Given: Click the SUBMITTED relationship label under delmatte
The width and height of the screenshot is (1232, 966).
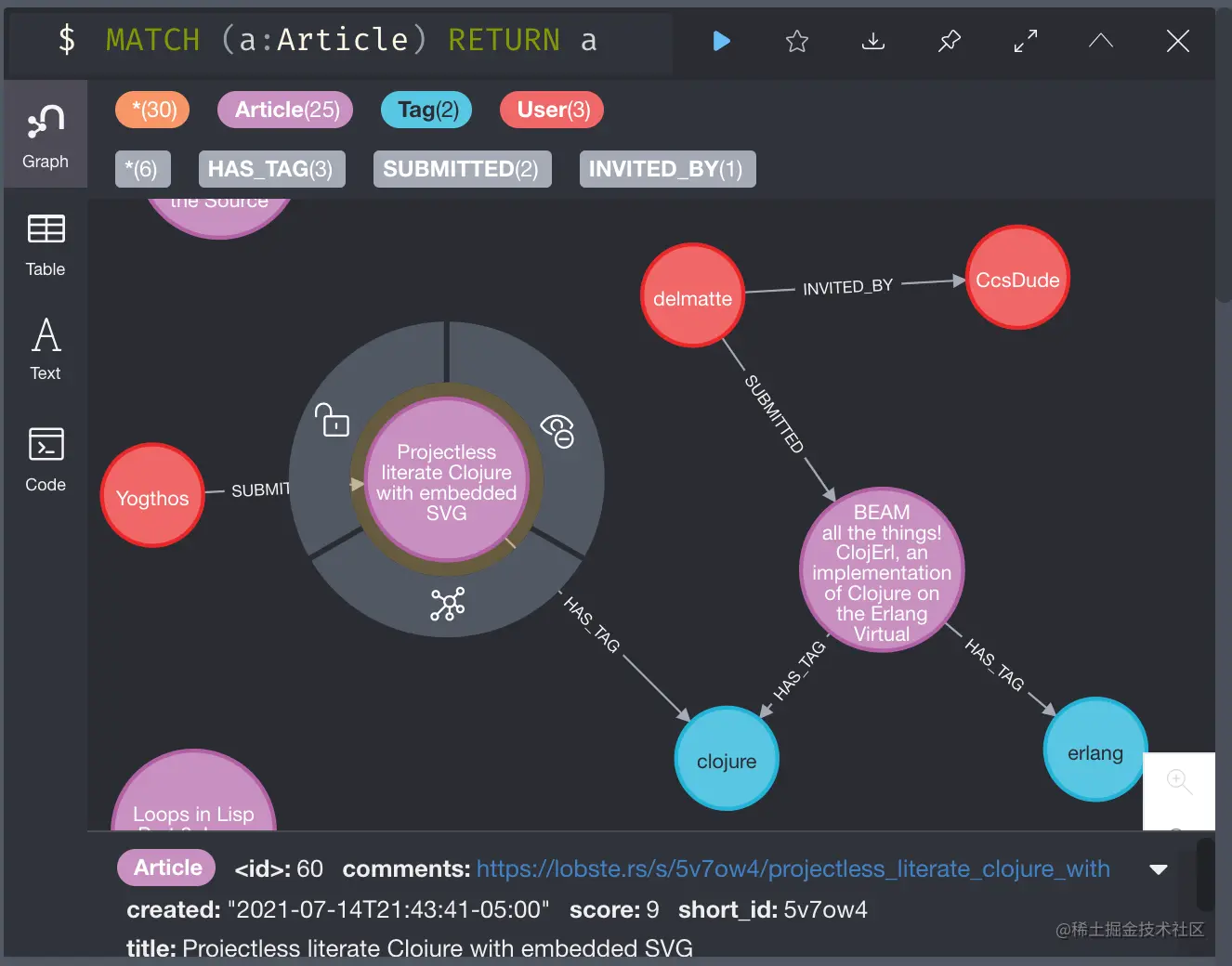Looking at the screenshot, I should [774, 413].
